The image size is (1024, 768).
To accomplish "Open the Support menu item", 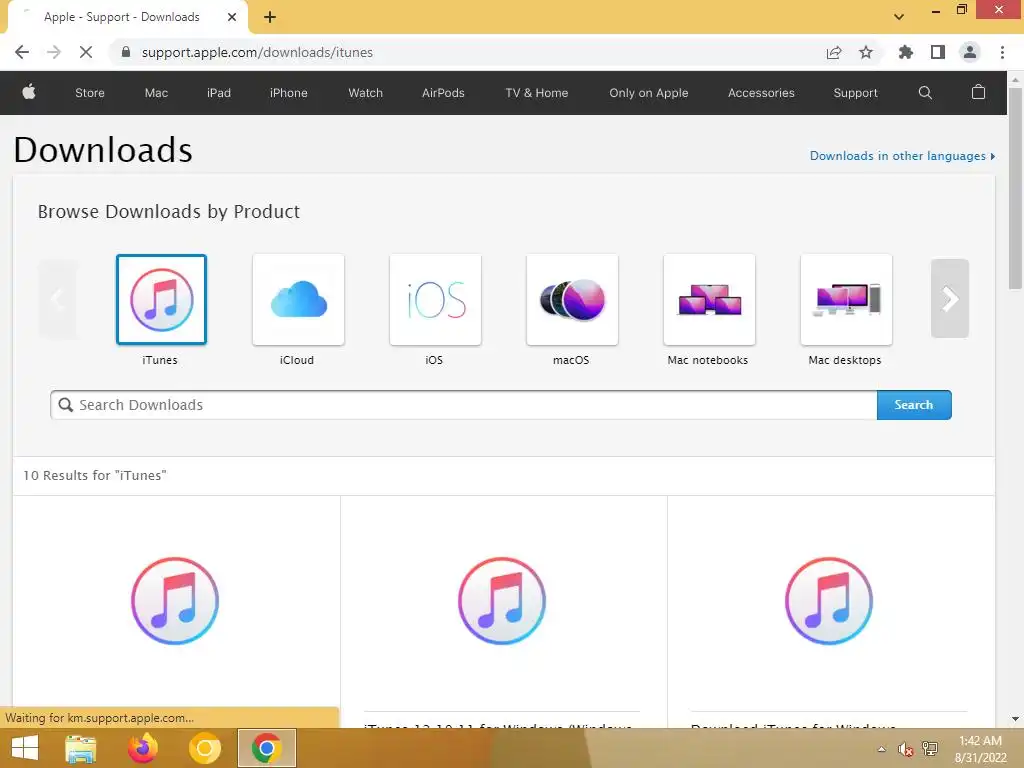I will point(856,93).
